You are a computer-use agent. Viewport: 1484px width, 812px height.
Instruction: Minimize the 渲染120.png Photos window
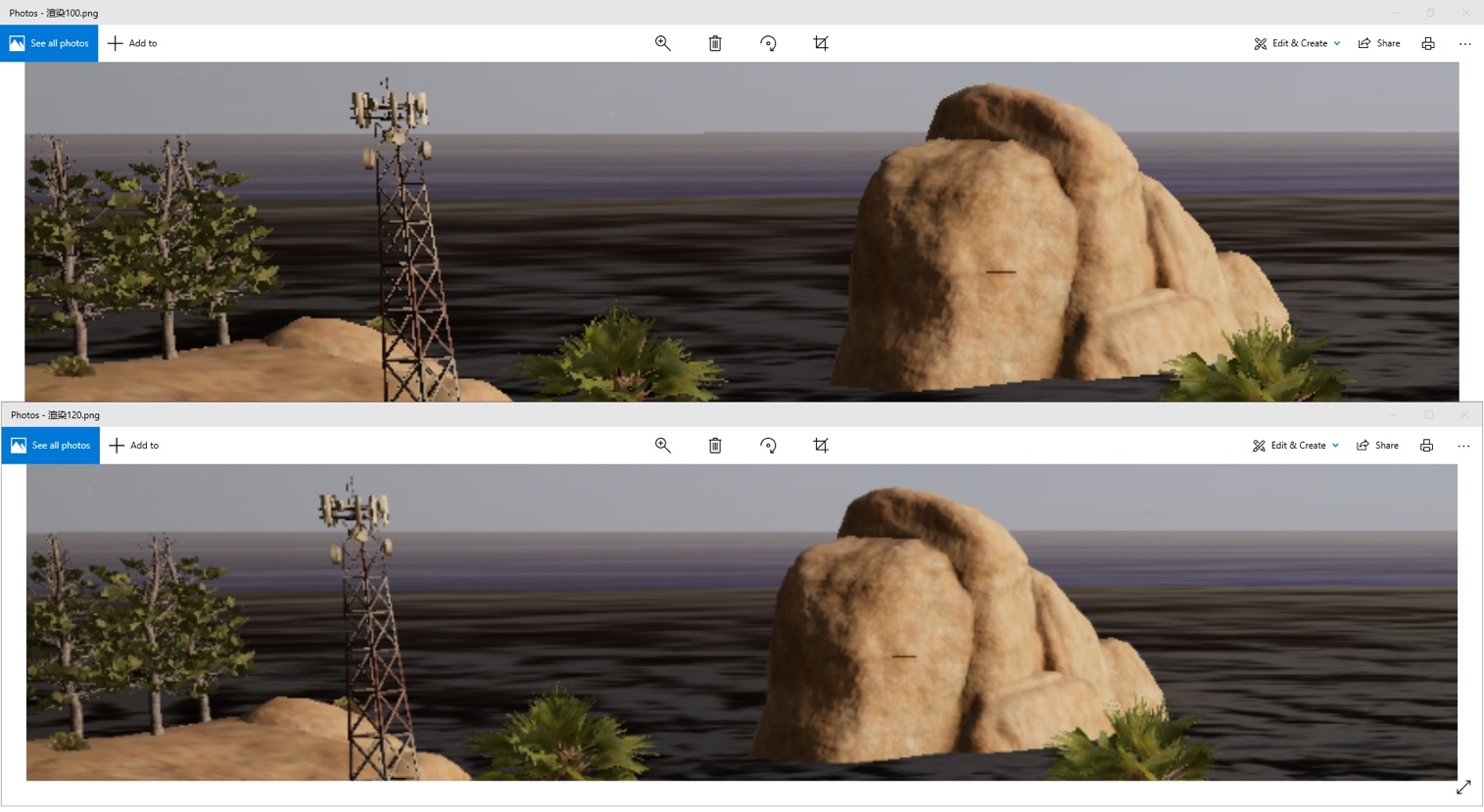pos(1393,415)
